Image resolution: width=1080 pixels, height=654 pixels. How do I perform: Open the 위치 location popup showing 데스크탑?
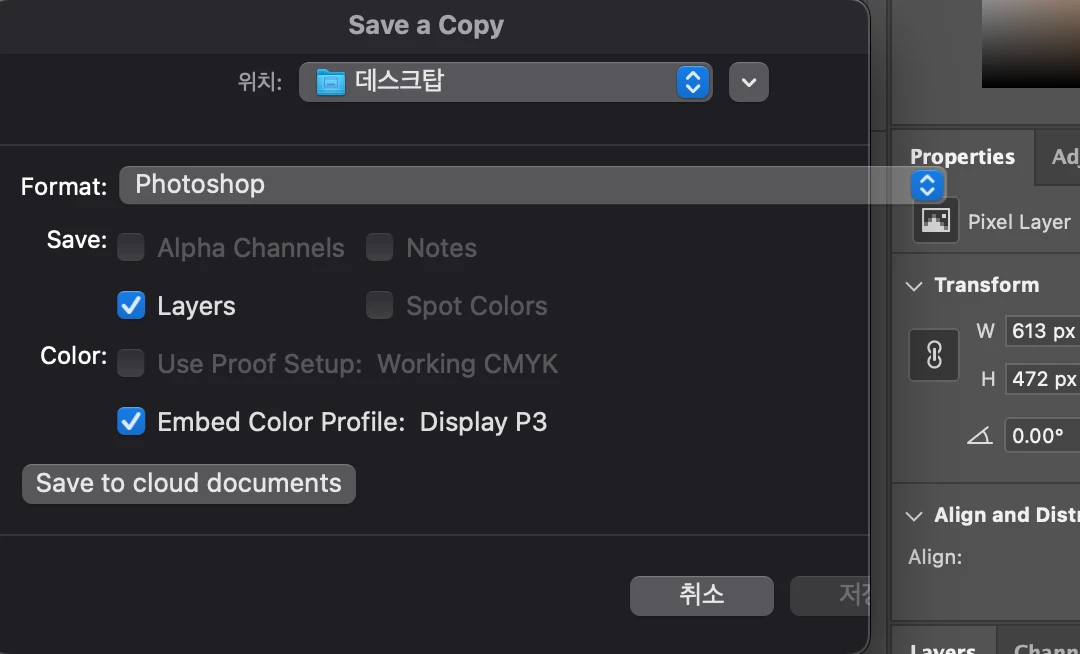click(x=506, y=82)
